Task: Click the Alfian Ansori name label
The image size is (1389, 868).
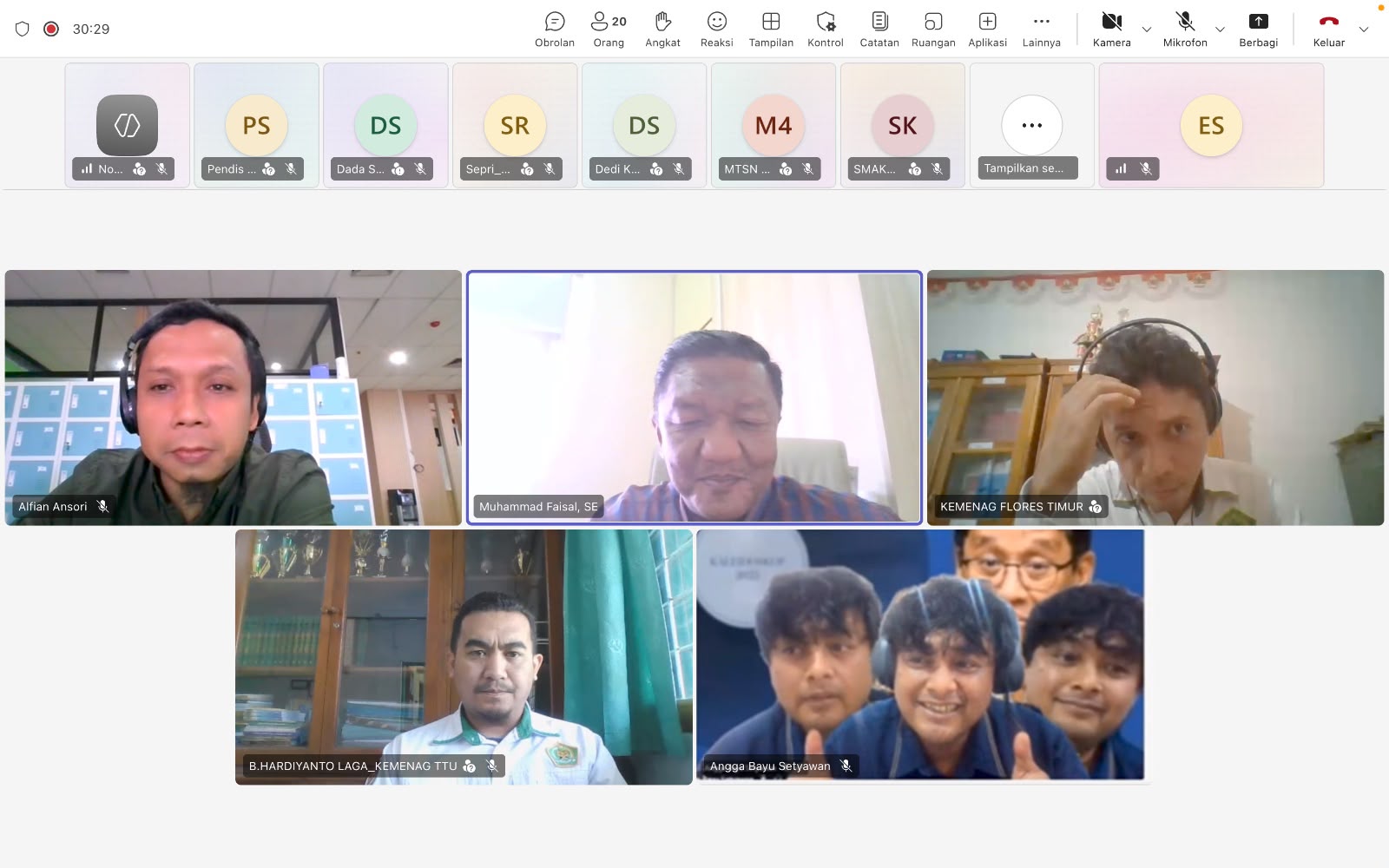Action: click(x=53, y=506)
